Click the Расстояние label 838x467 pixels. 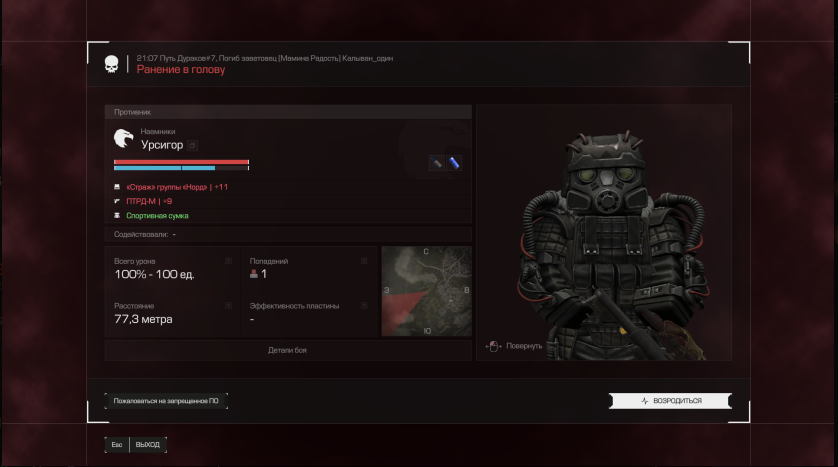click(134, 306)
